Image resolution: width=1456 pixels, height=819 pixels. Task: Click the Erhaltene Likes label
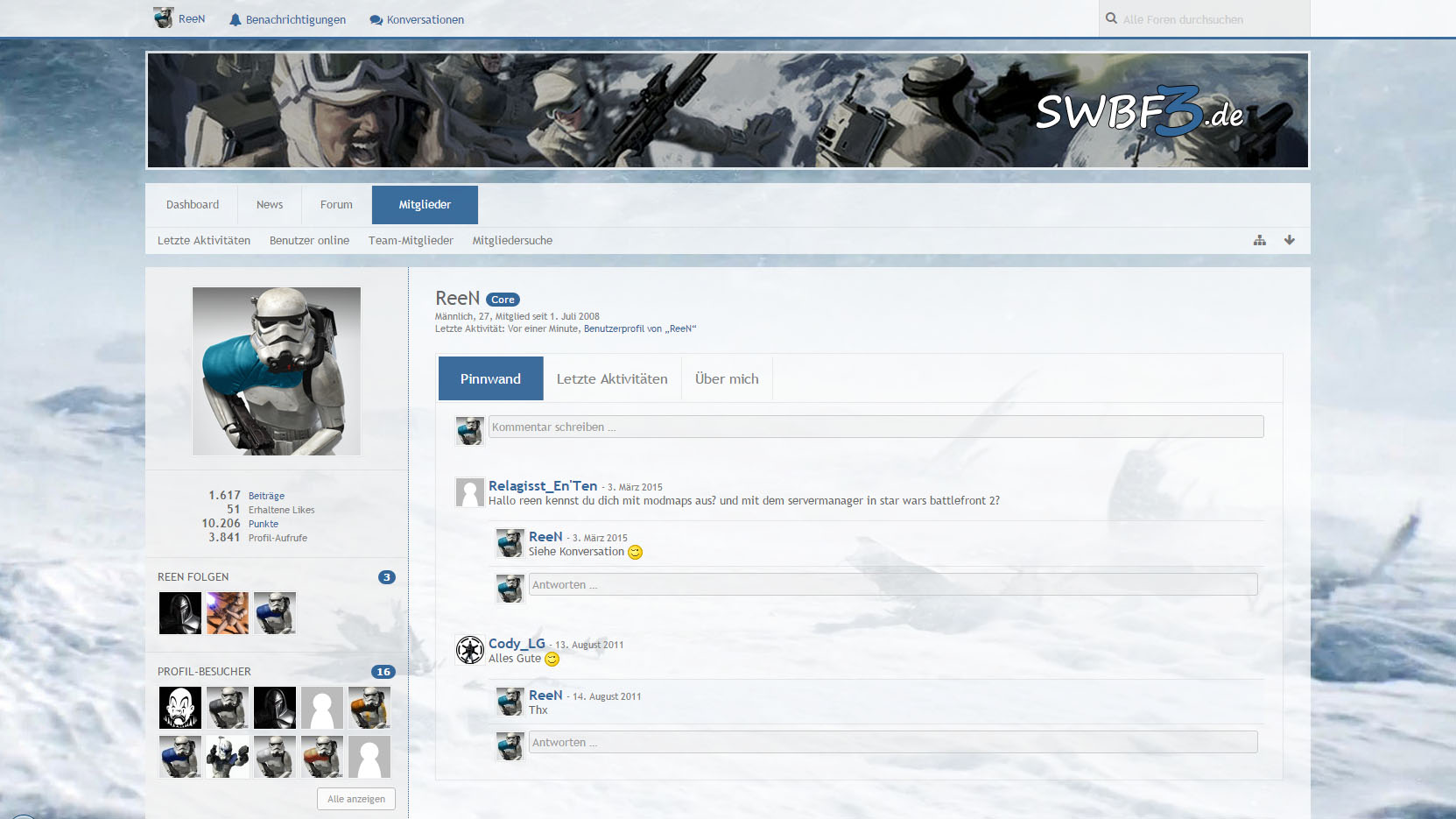[x=281, y=510]
